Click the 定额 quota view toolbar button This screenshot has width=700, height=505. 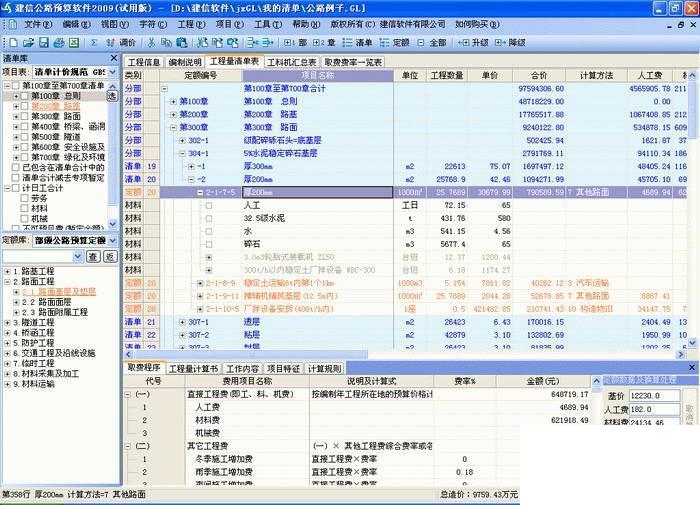pyautogui.click(x=394, y=42)
